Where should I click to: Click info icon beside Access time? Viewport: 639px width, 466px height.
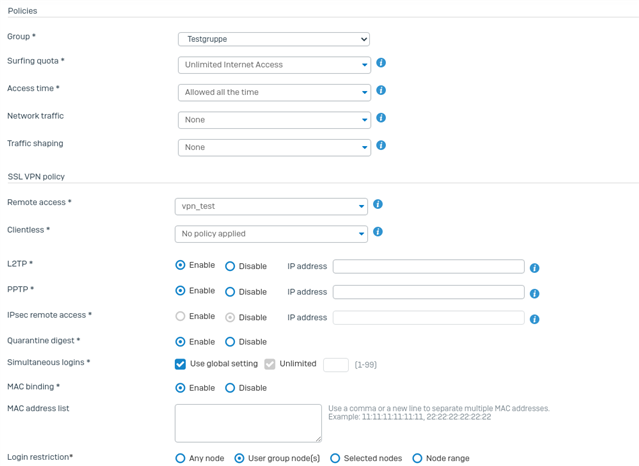click(381, 90)
